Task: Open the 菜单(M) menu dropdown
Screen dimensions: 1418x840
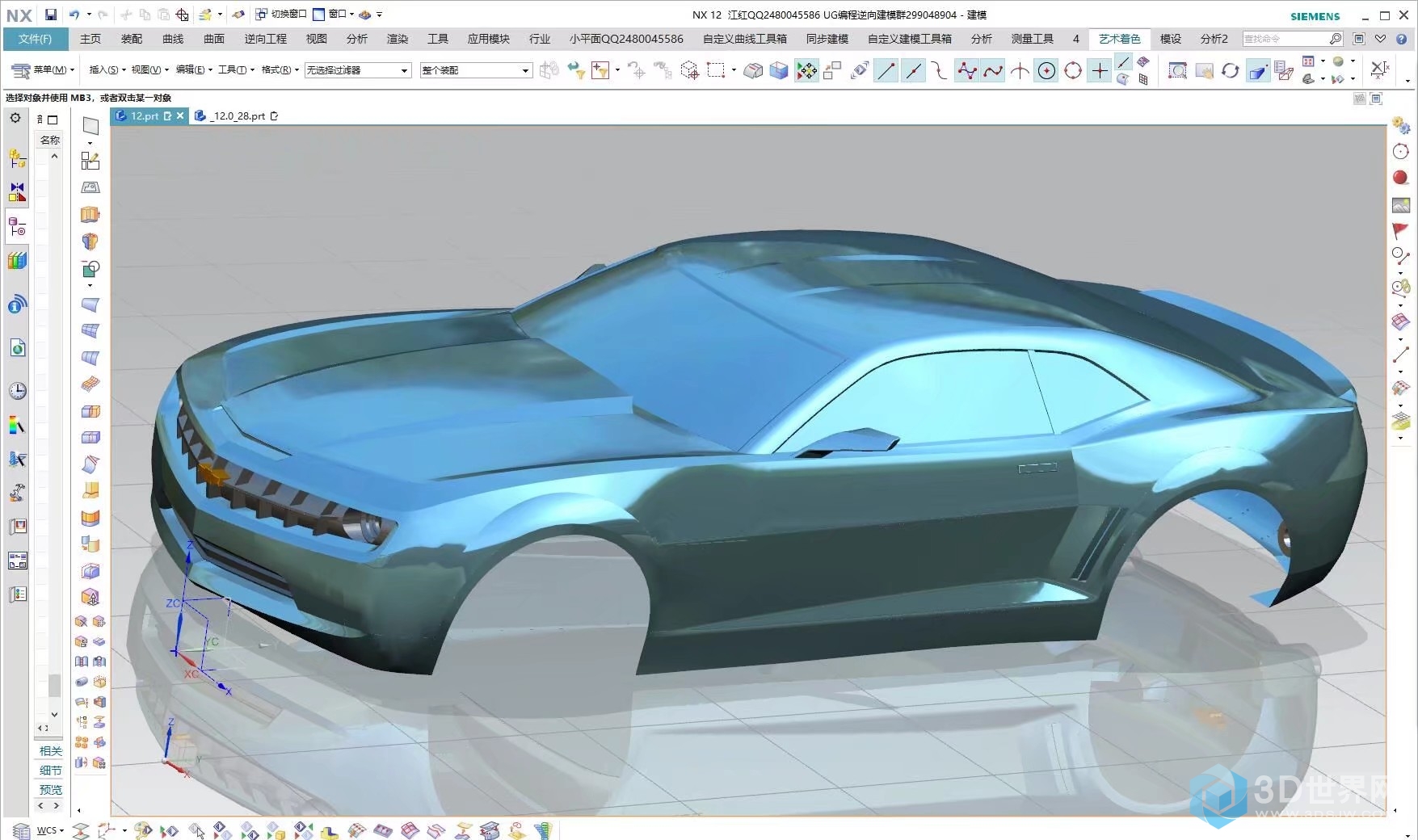Action: (43, 70)
